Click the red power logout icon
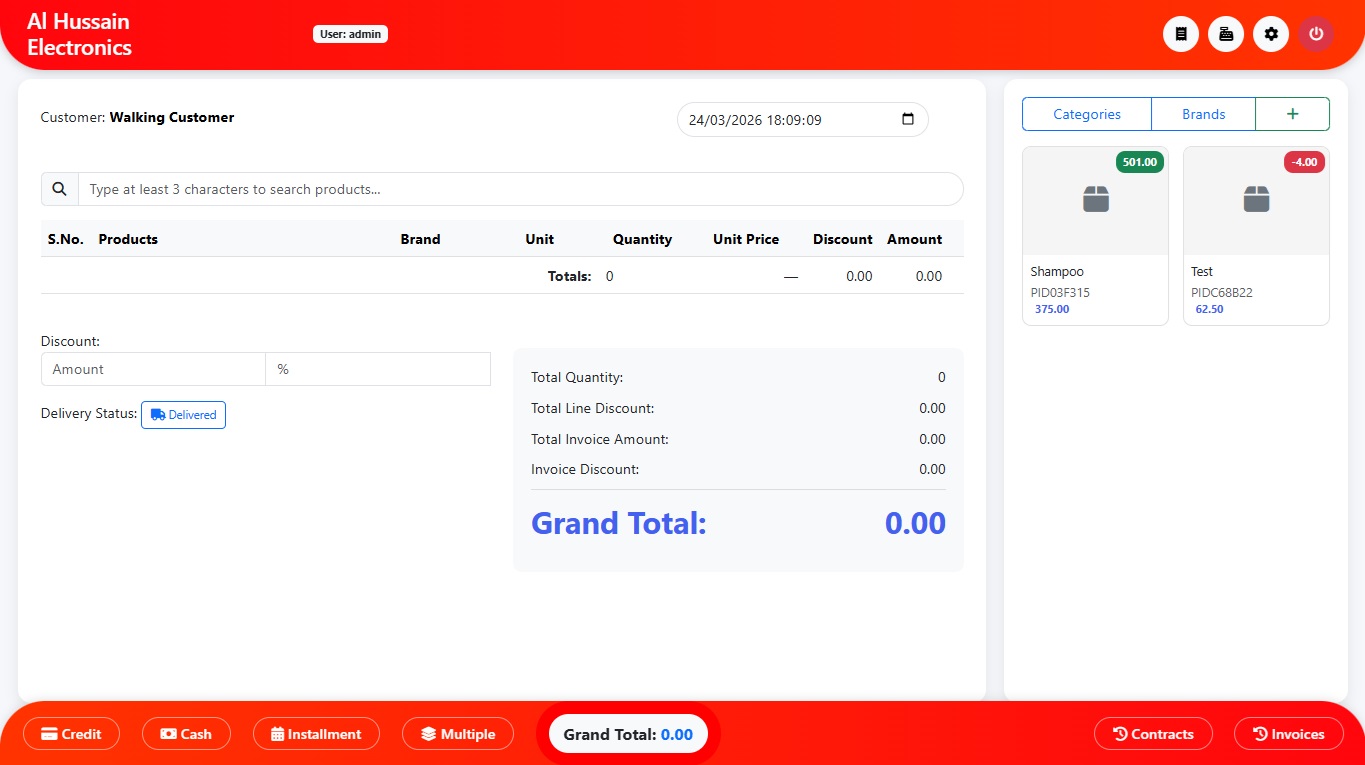 [1316, 34]
